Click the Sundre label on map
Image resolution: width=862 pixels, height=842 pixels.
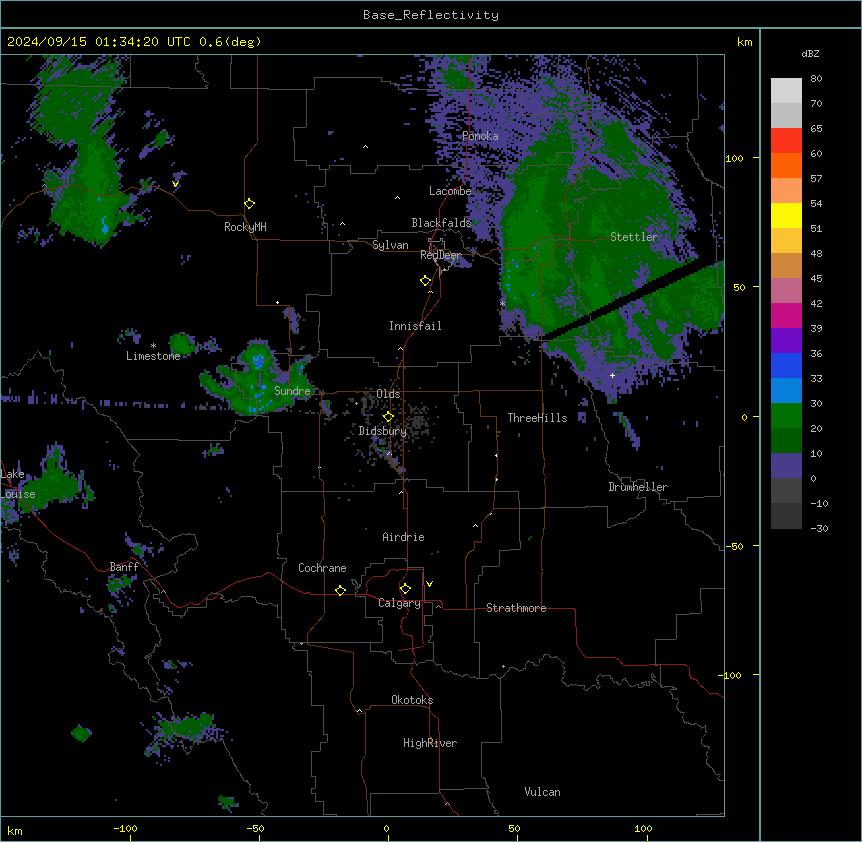292,391
